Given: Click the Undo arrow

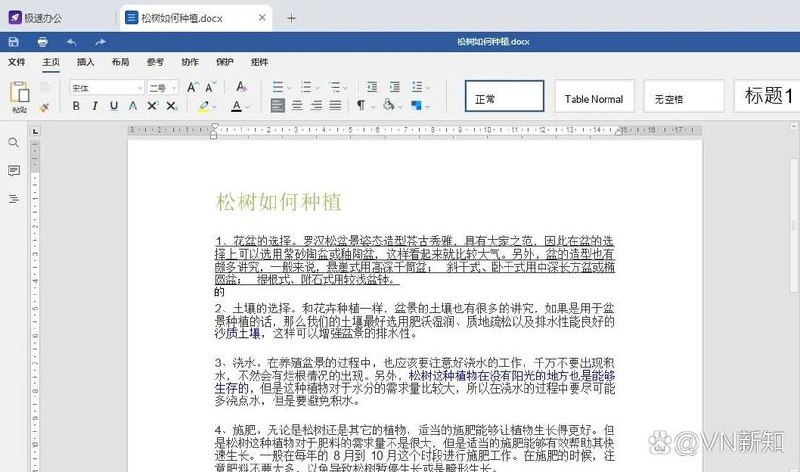Looking at the screenshot, I should (71, 42).
